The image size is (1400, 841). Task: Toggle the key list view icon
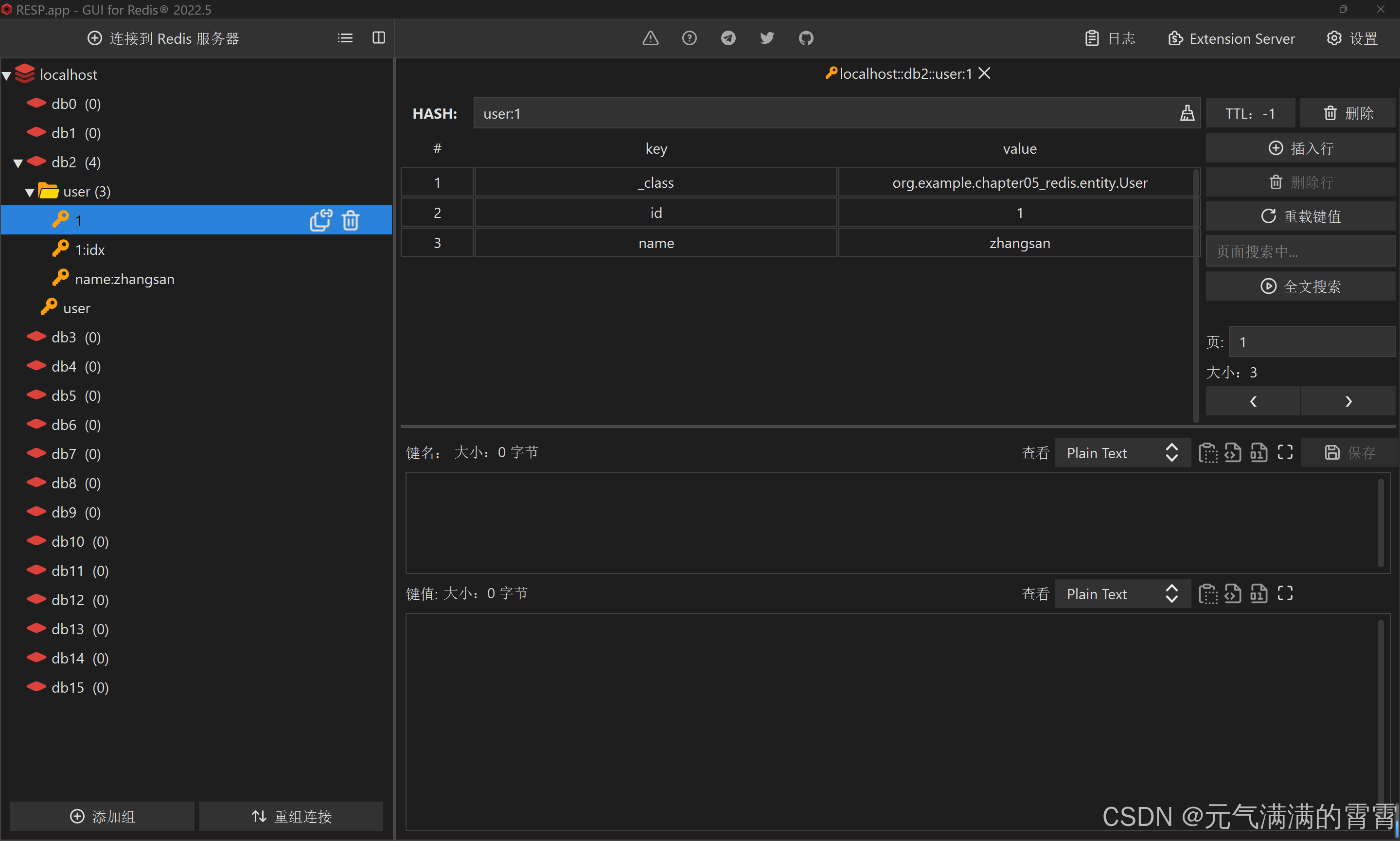pos(345,38)
